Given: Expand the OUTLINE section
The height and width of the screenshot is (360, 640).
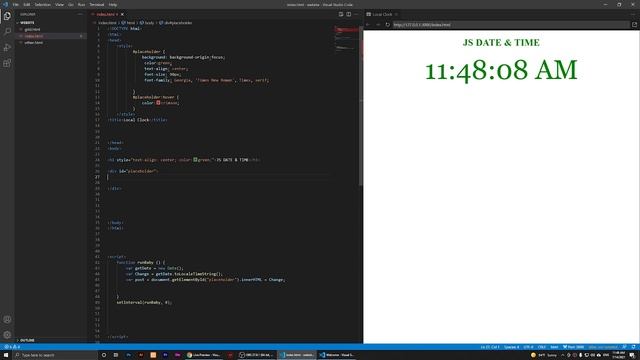Looking at the screenshot, I should (x=27, y=340).
